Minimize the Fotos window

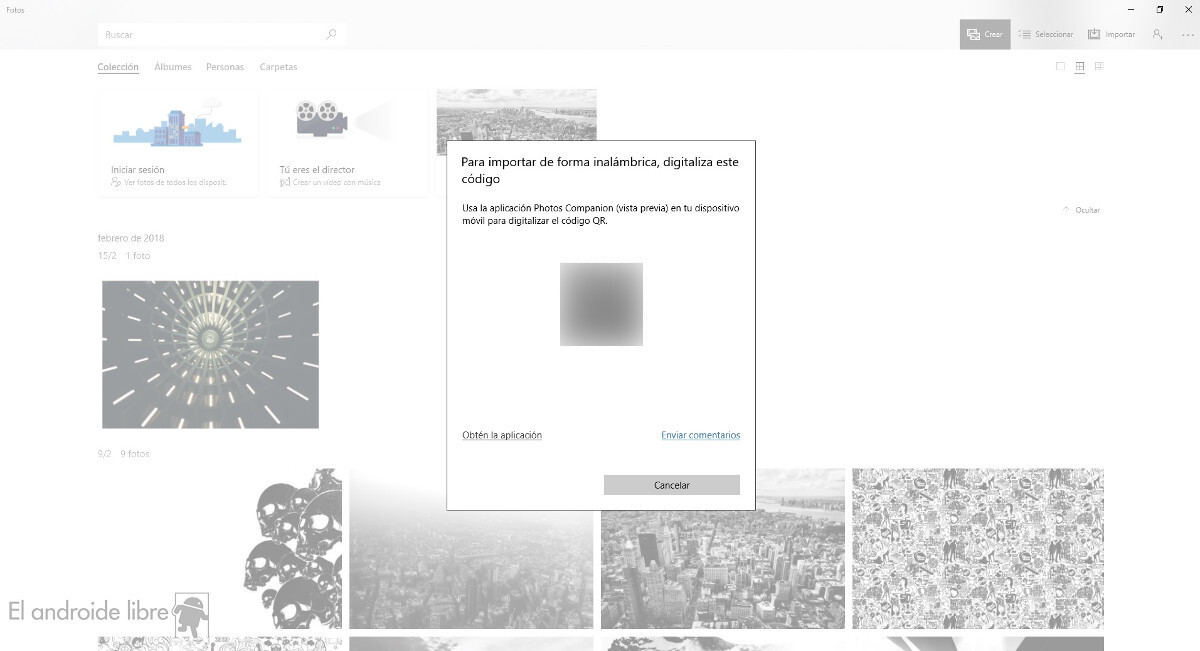(1132, 9)
